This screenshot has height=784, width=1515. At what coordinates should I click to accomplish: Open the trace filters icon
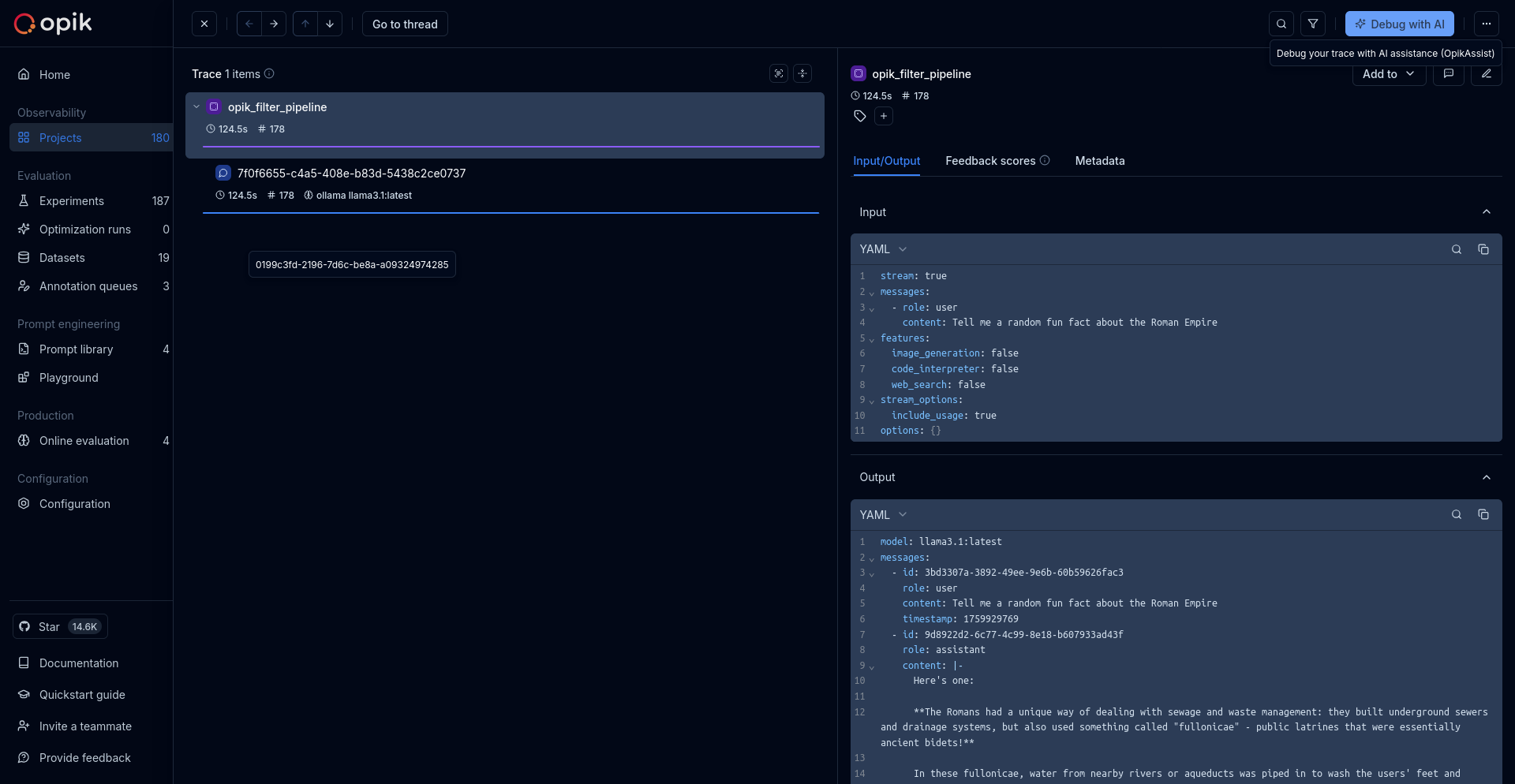pos(1314,24)
